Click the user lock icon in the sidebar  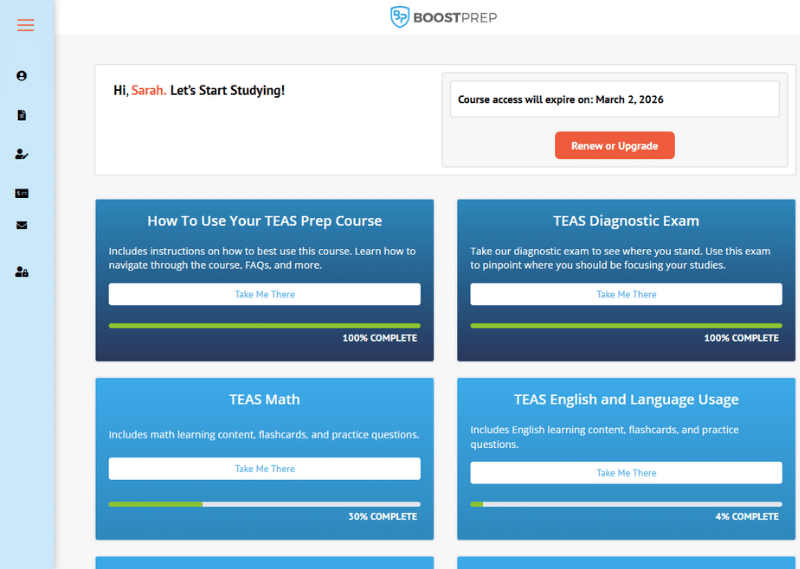coord(21,271)
